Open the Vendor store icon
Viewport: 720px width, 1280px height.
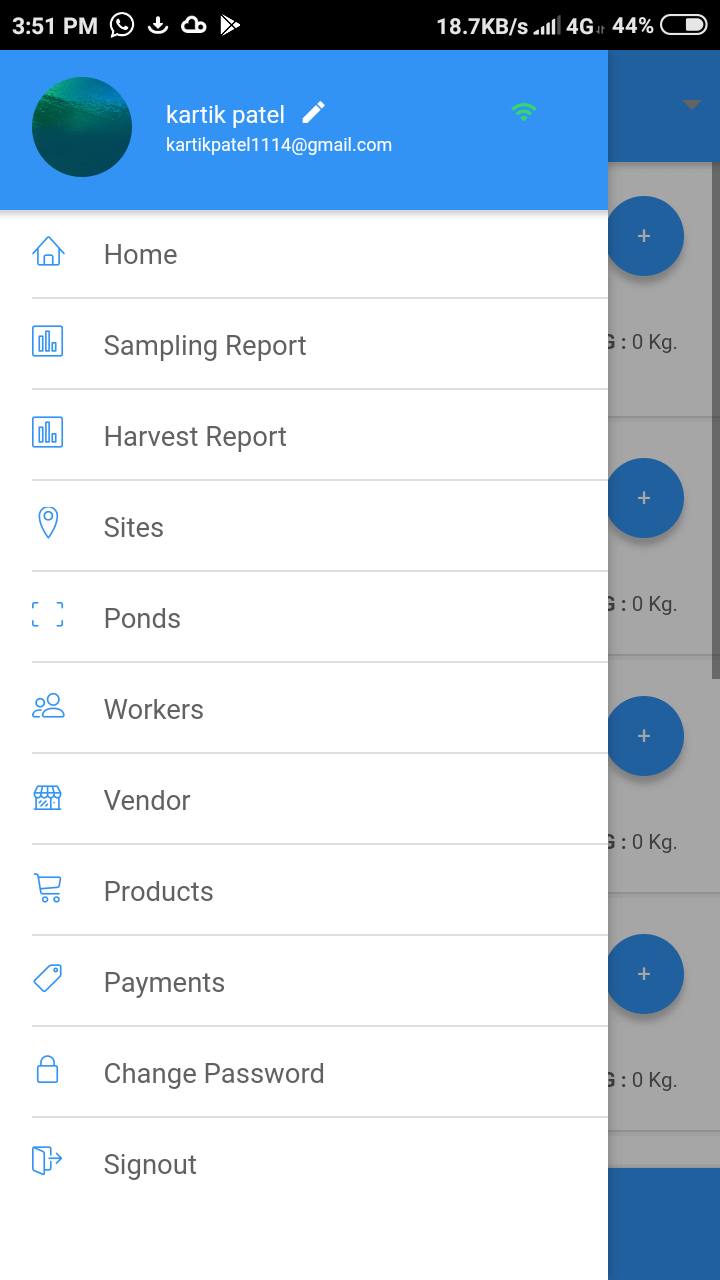(x=48, y=798)
